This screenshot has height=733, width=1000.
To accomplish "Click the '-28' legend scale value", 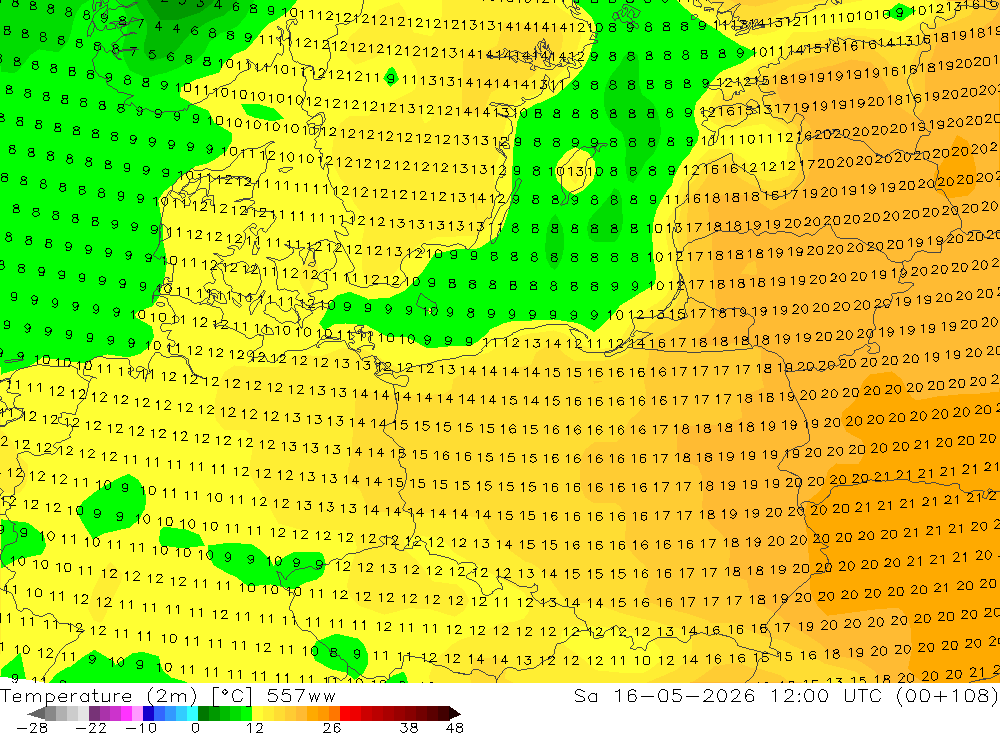I will click(x=31, y=727).
